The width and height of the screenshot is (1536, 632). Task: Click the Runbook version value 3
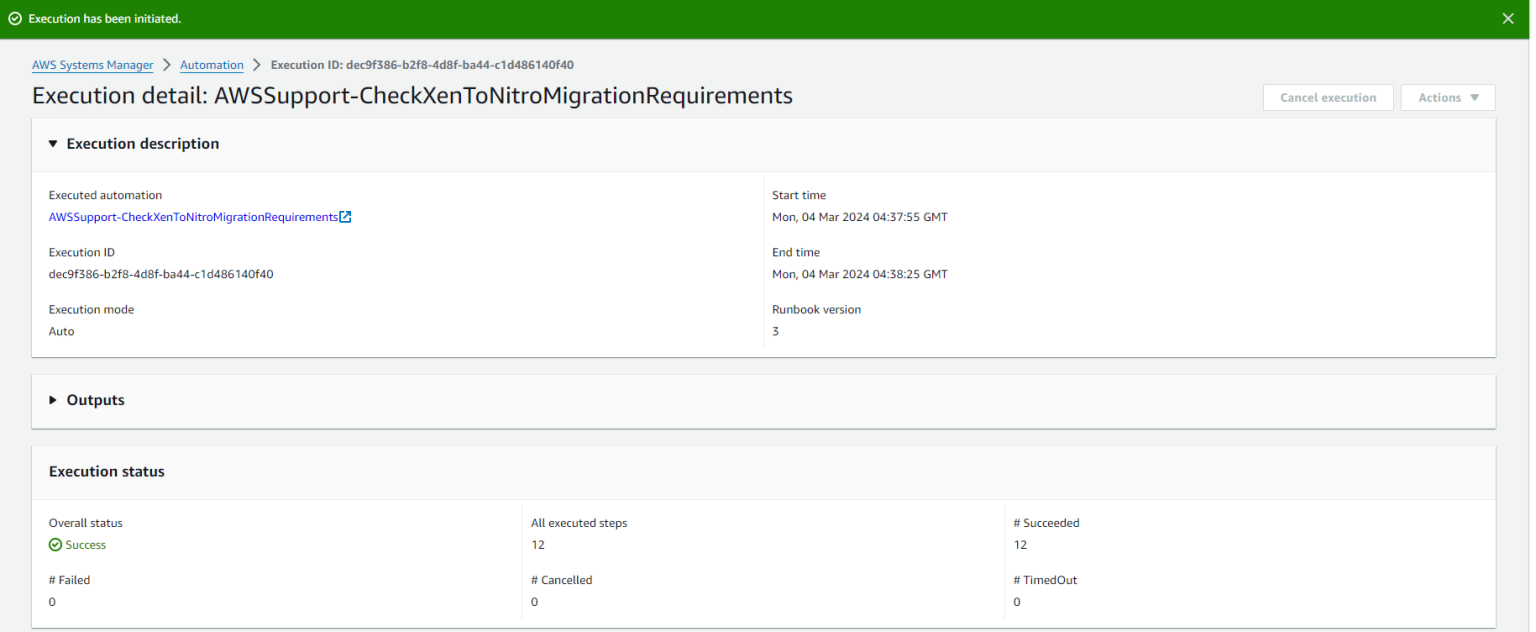(776, 331)
